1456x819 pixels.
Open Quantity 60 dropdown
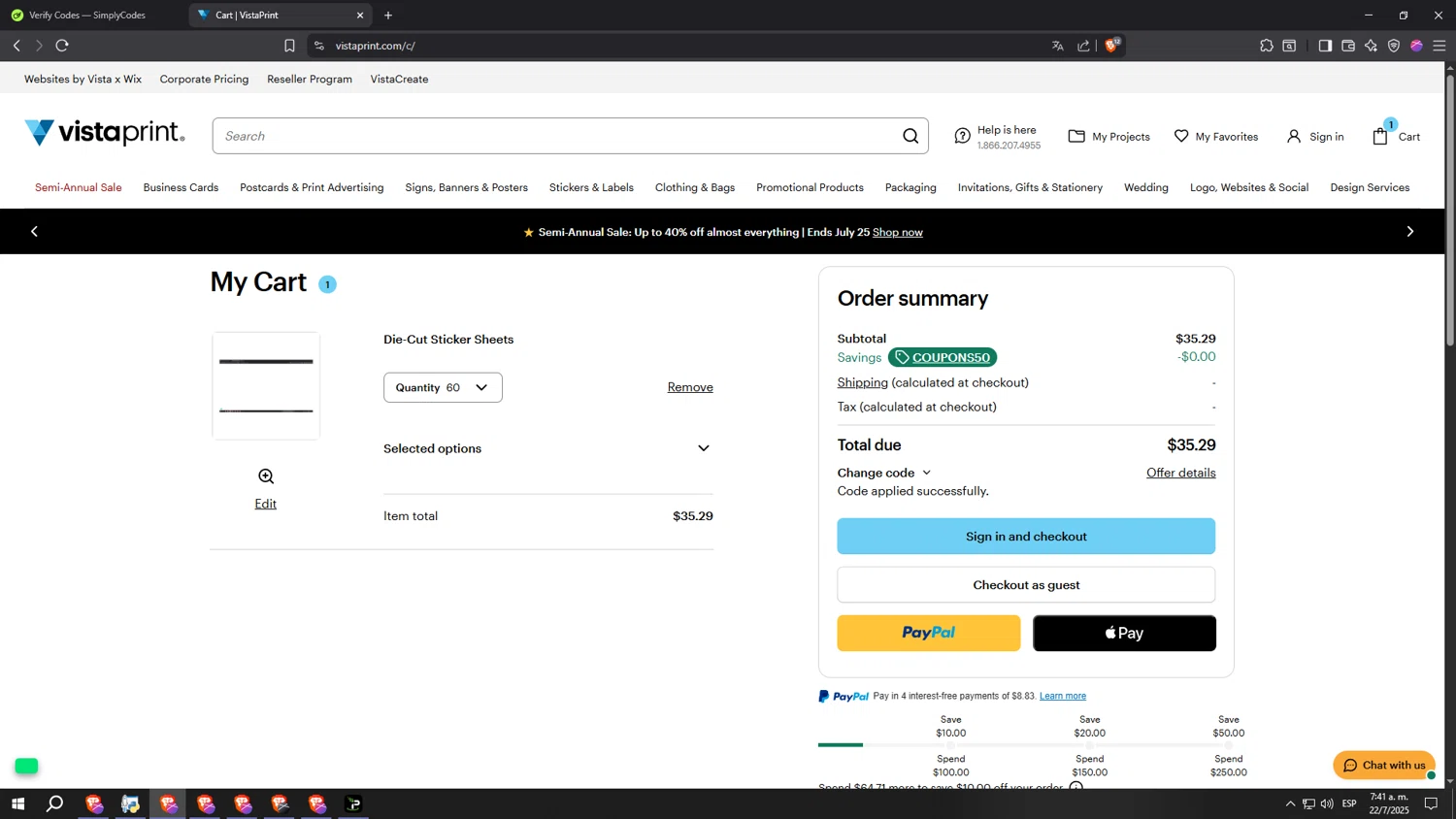pyautogui.click(x=443, y=387)
